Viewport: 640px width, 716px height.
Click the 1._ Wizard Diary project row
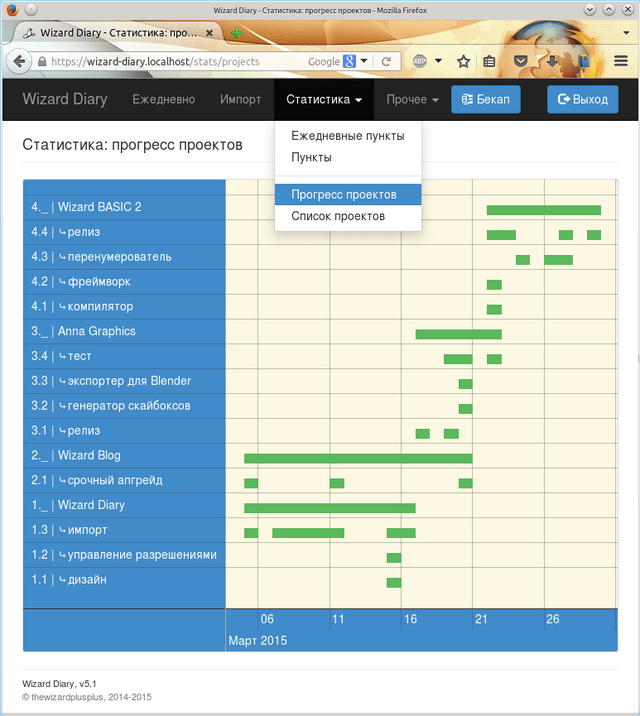coord(124,505)
